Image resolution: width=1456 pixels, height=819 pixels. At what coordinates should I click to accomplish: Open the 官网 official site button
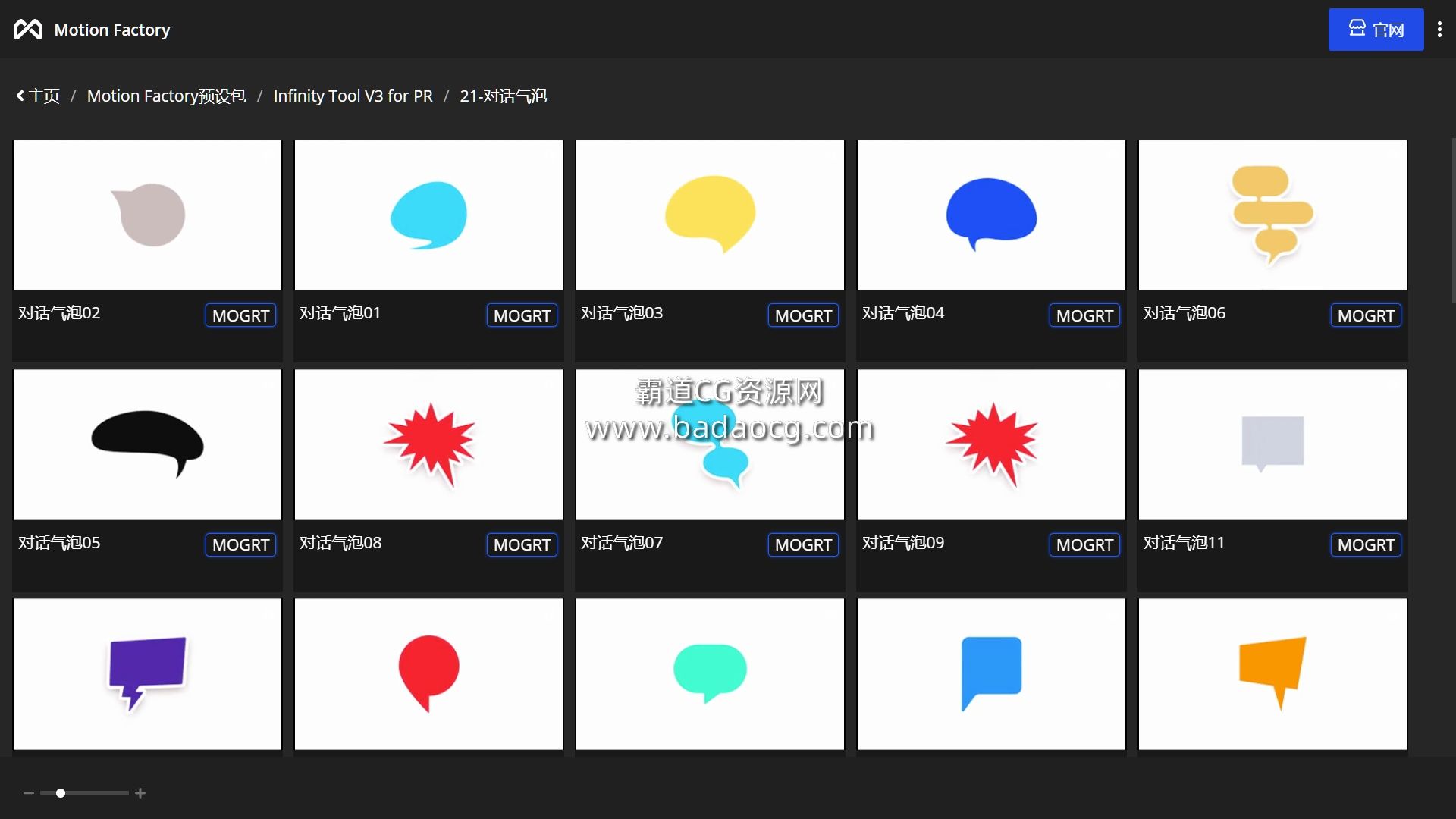(1376, 30)
